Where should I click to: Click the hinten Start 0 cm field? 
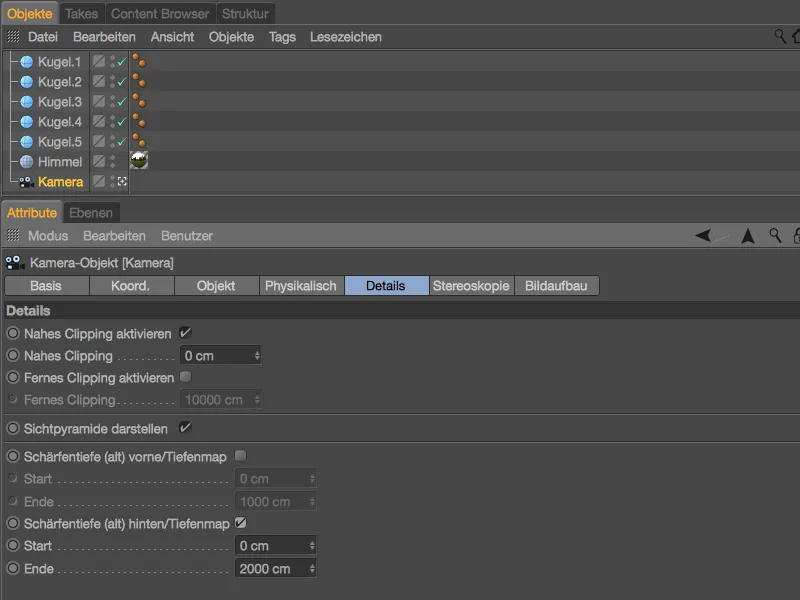click(276, 546)
